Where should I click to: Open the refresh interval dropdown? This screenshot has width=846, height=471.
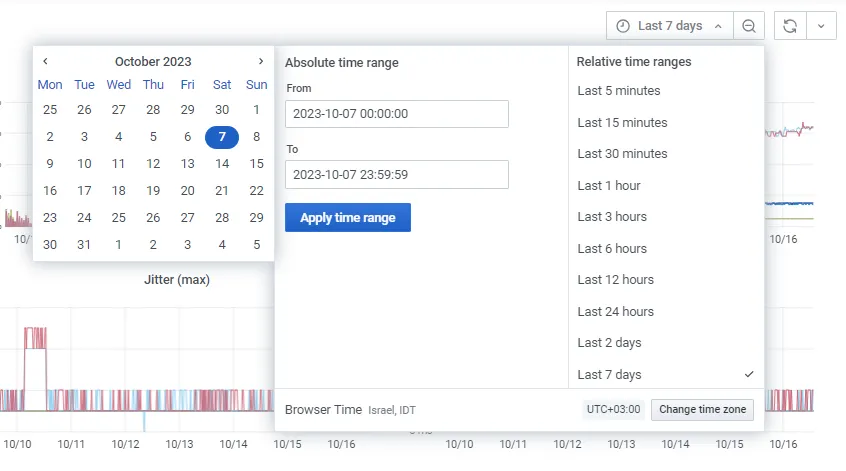point(821,26)
